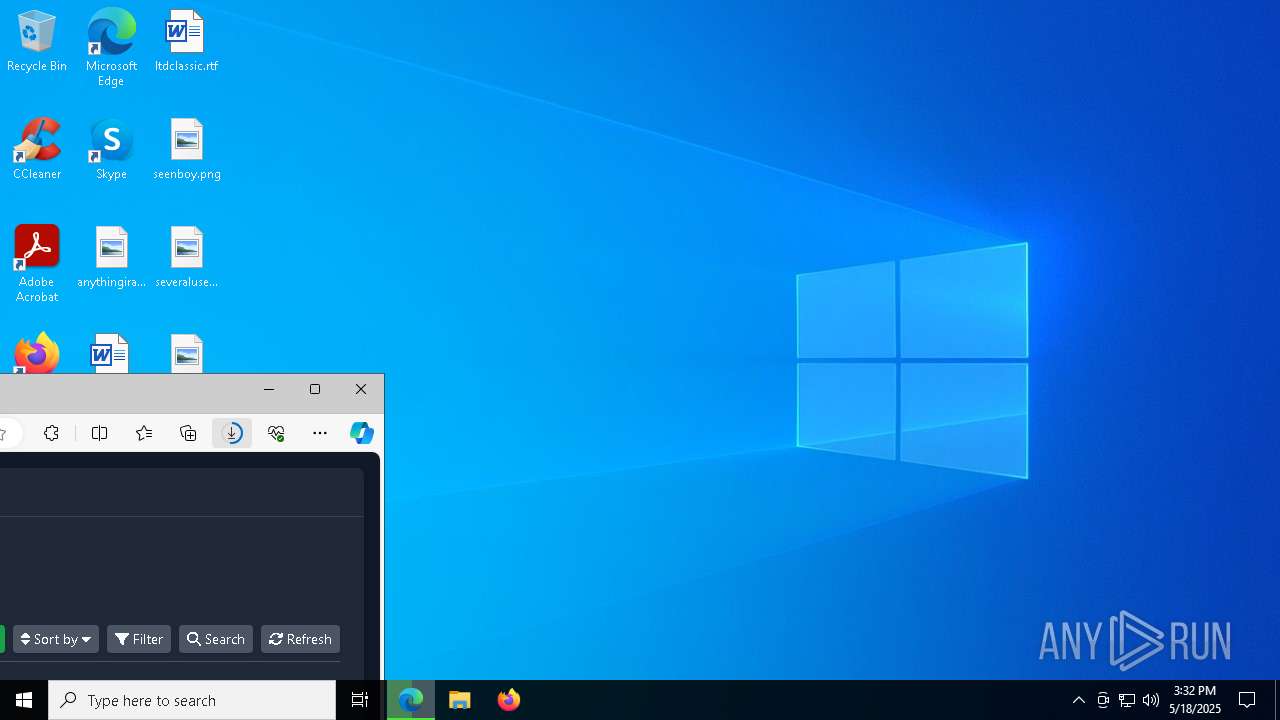The width and height of the screenshot is (1280, 720).
Task: Open the Action Center notifications icon
Action: pos(1248,700)
